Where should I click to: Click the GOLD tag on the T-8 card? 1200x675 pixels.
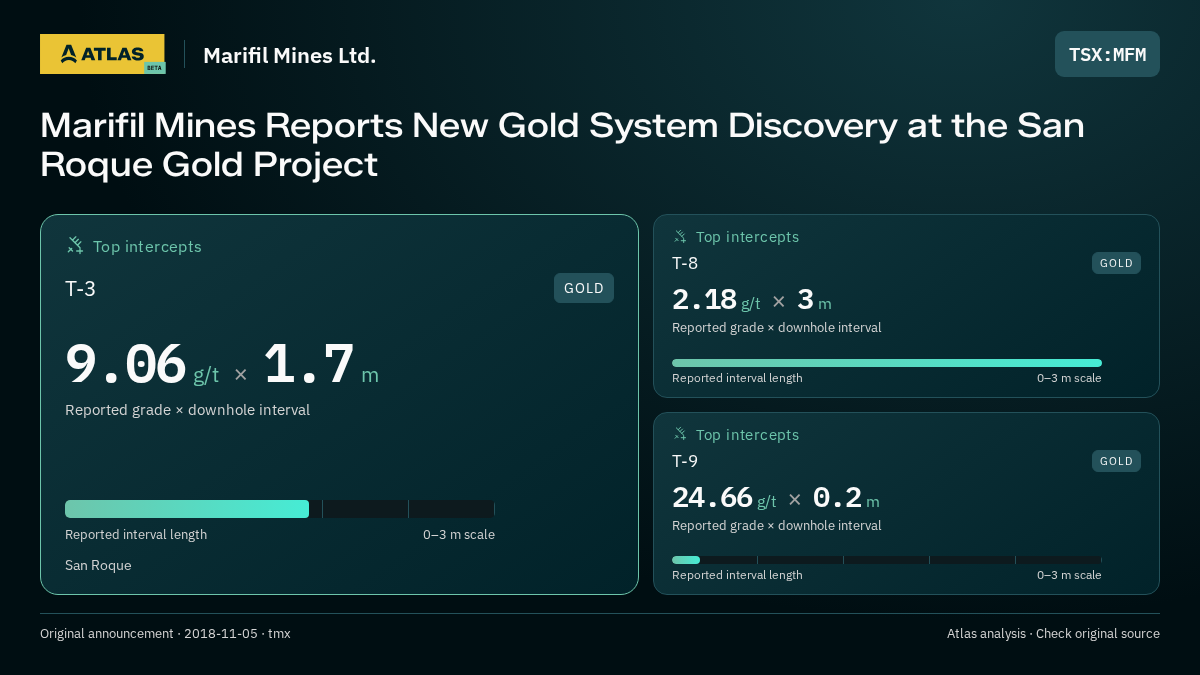[x=1116, y=263]
